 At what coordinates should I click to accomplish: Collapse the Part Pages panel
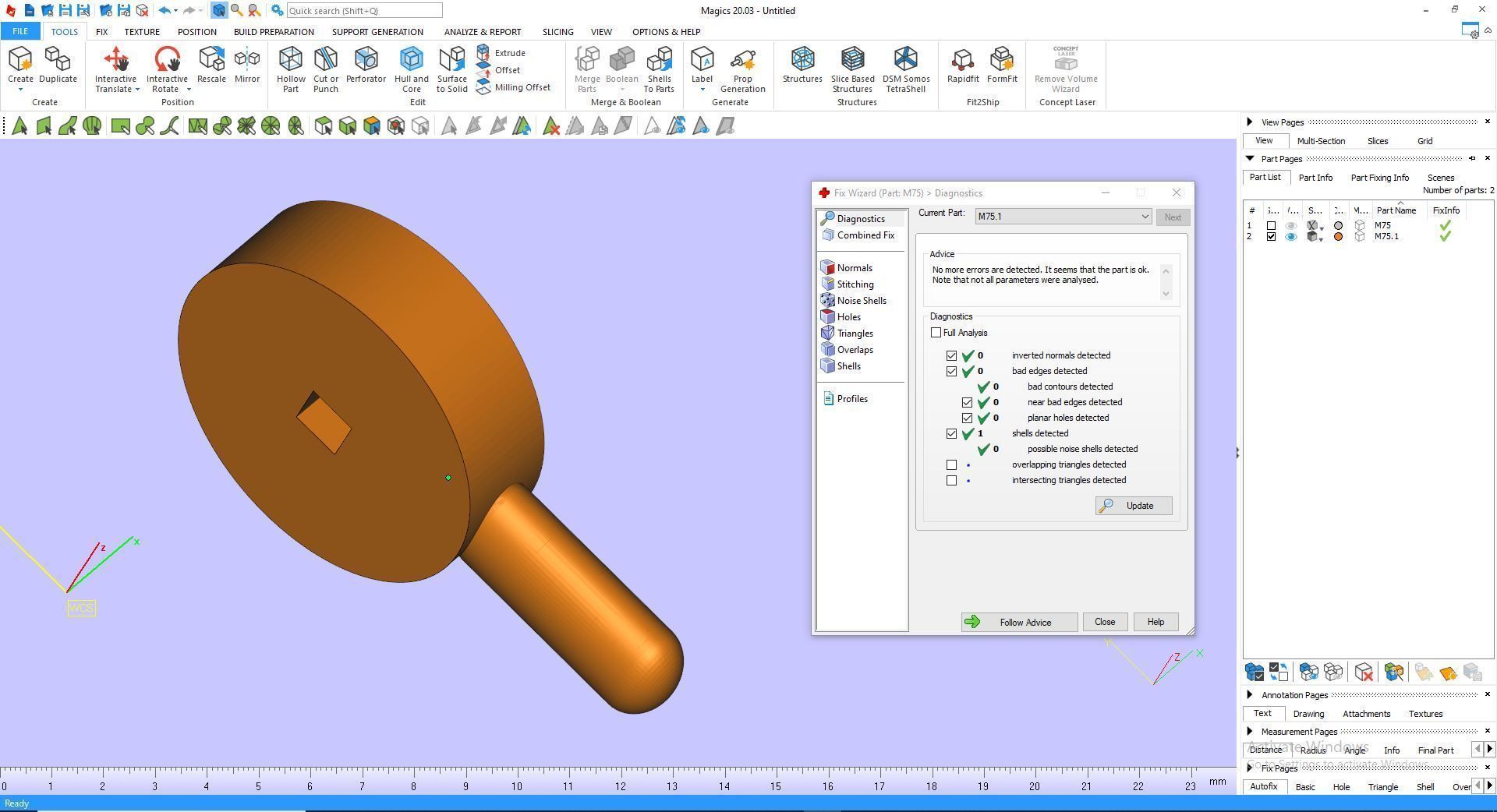tap(1250, 158)
